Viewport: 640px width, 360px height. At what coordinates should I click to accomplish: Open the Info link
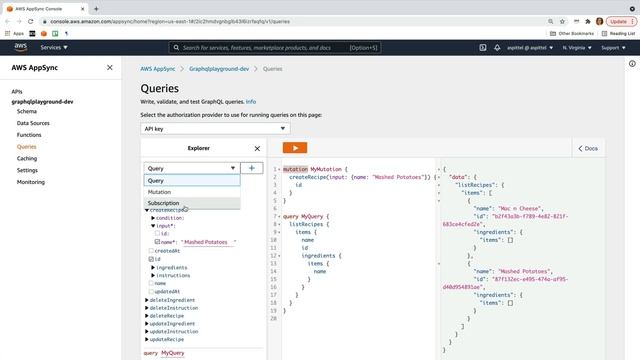click(251, 102)
